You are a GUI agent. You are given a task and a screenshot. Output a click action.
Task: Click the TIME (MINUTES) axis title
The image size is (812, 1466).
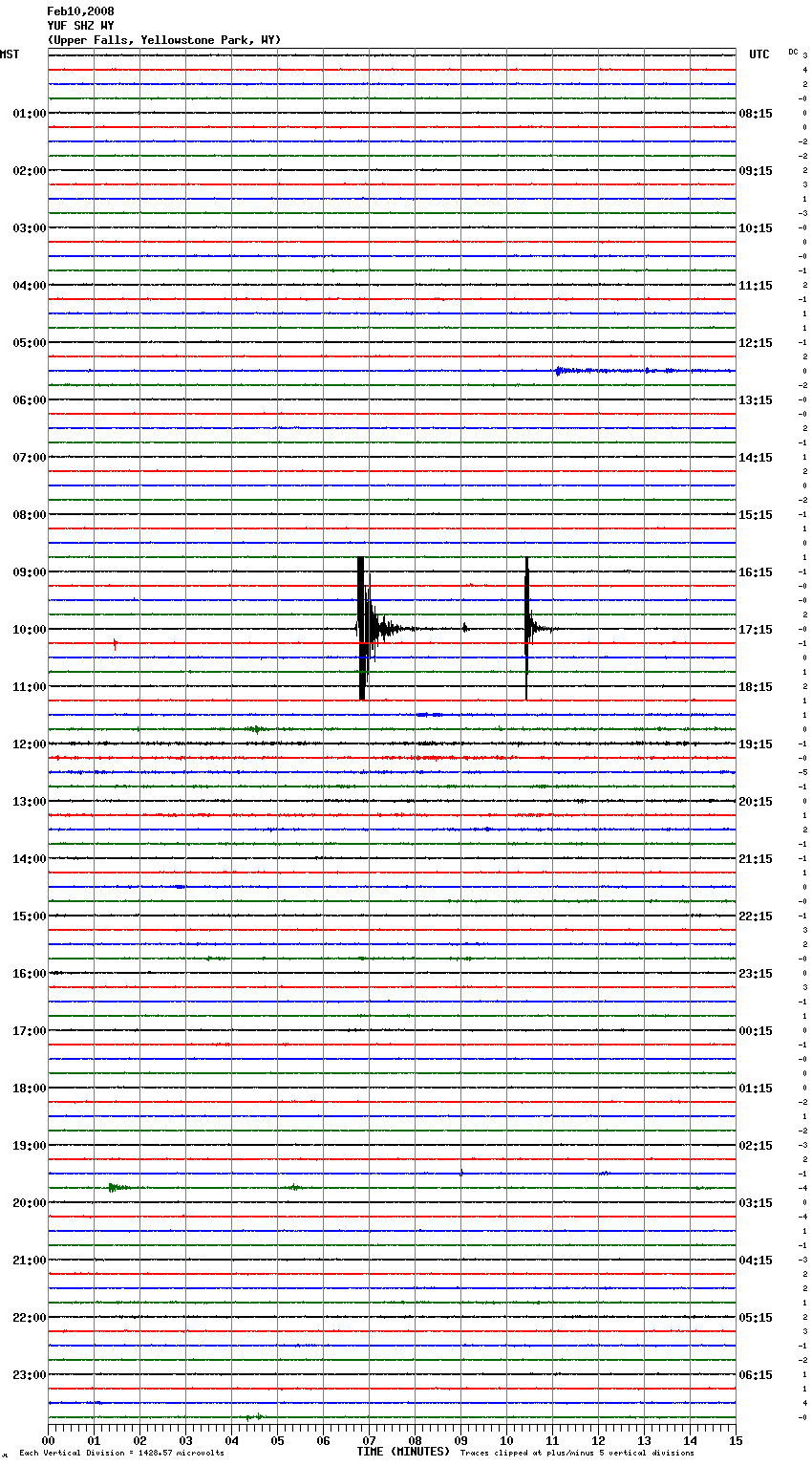[403, 1452]
